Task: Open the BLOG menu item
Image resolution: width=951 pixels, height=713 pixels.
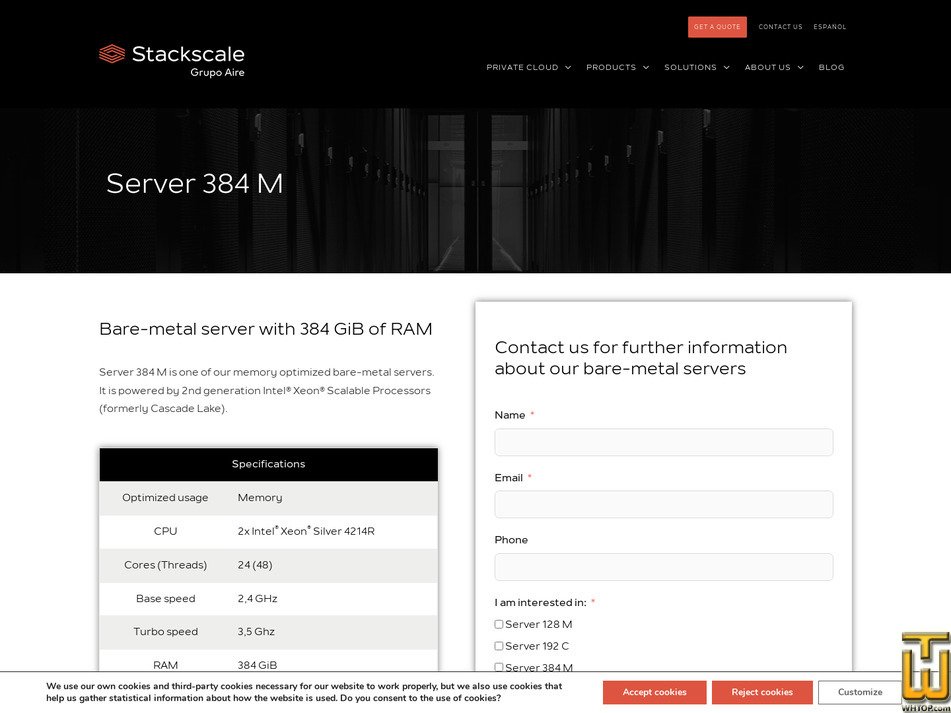Action: pos(831,67)
